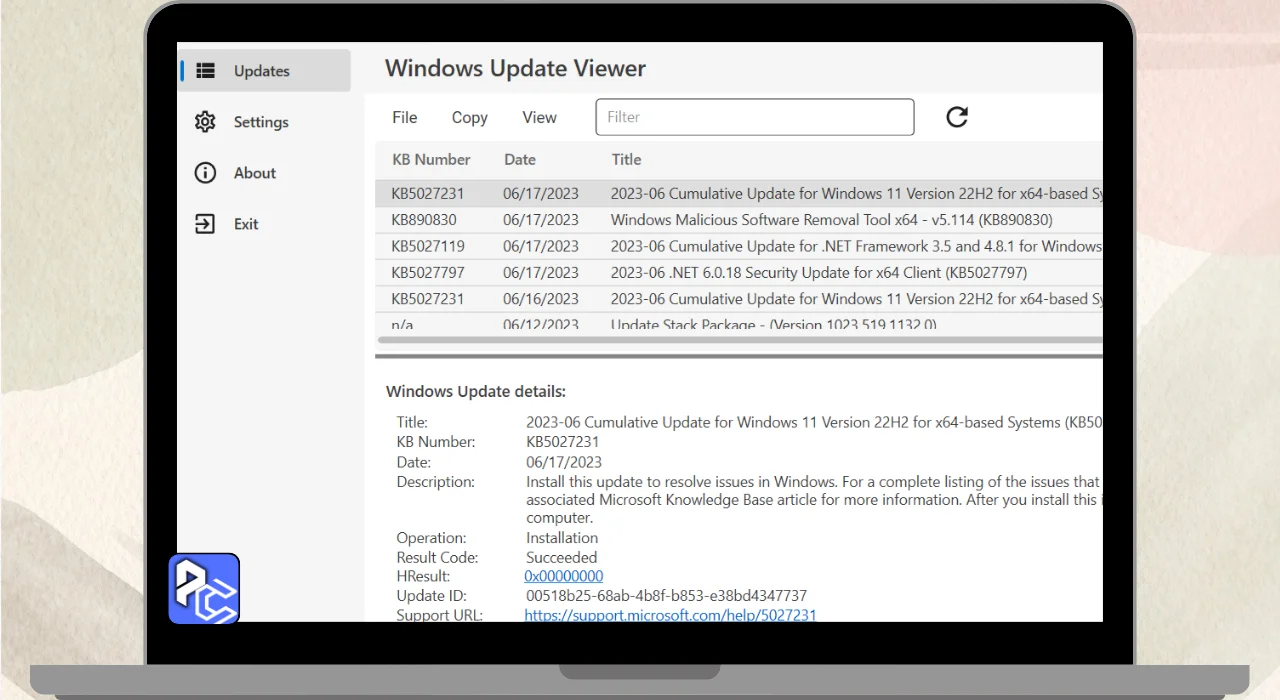Click the Installation operation value
Screen dimensions: 1280x700
point(562,537)
